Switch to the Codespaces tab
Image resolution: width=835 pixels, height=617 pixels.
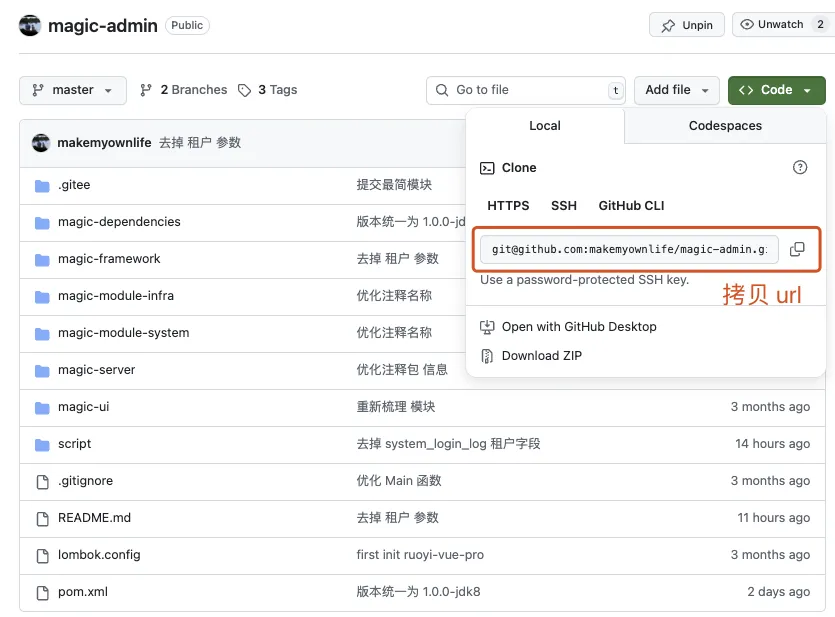pos(725,126)
